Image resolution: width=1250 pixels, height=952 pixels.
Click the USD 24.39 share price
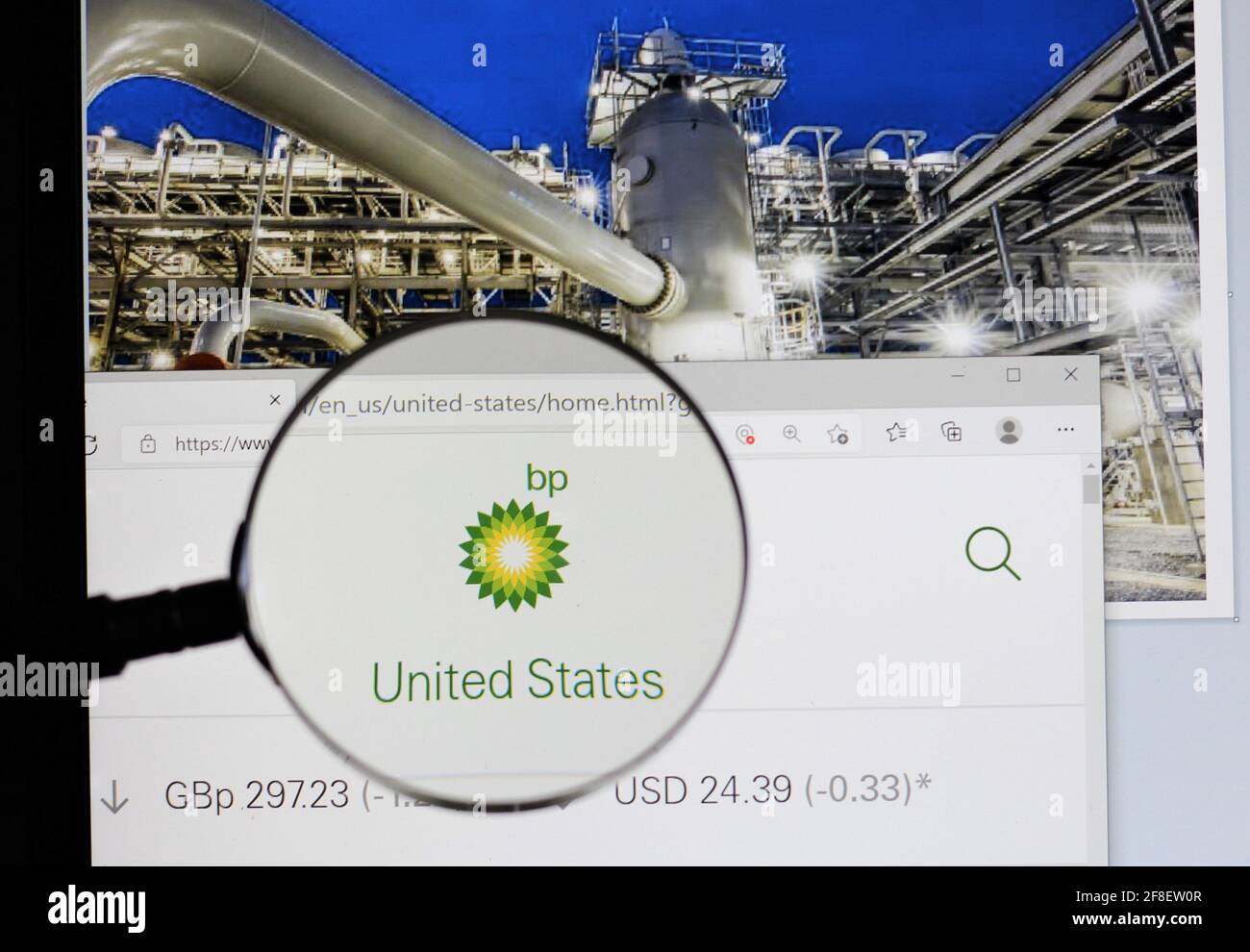point(703,790)
